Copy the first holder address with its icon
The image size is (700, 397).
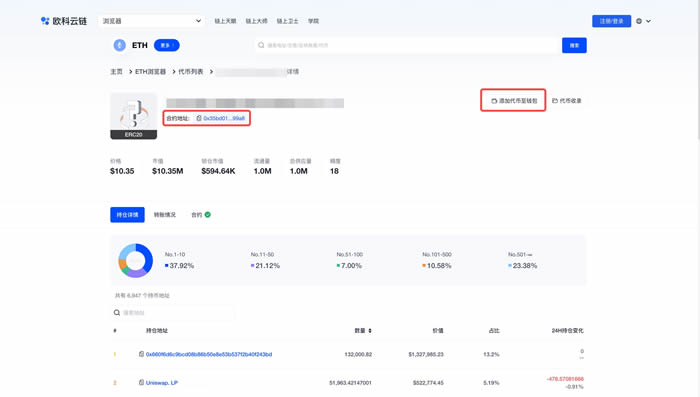(x=142, y=354)
